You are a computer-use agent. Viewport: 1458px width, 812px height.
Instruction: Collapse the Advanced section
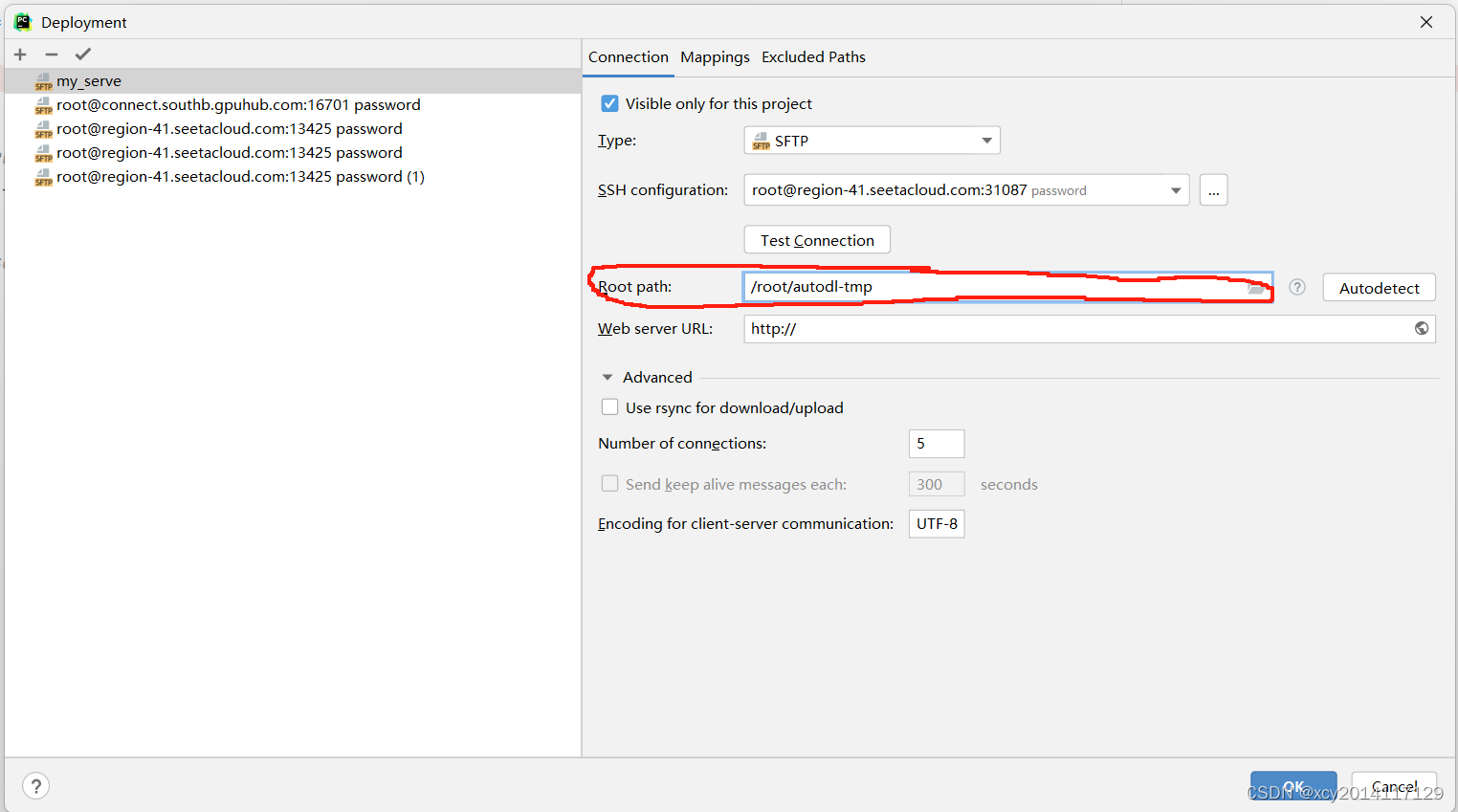click(607, 377)
